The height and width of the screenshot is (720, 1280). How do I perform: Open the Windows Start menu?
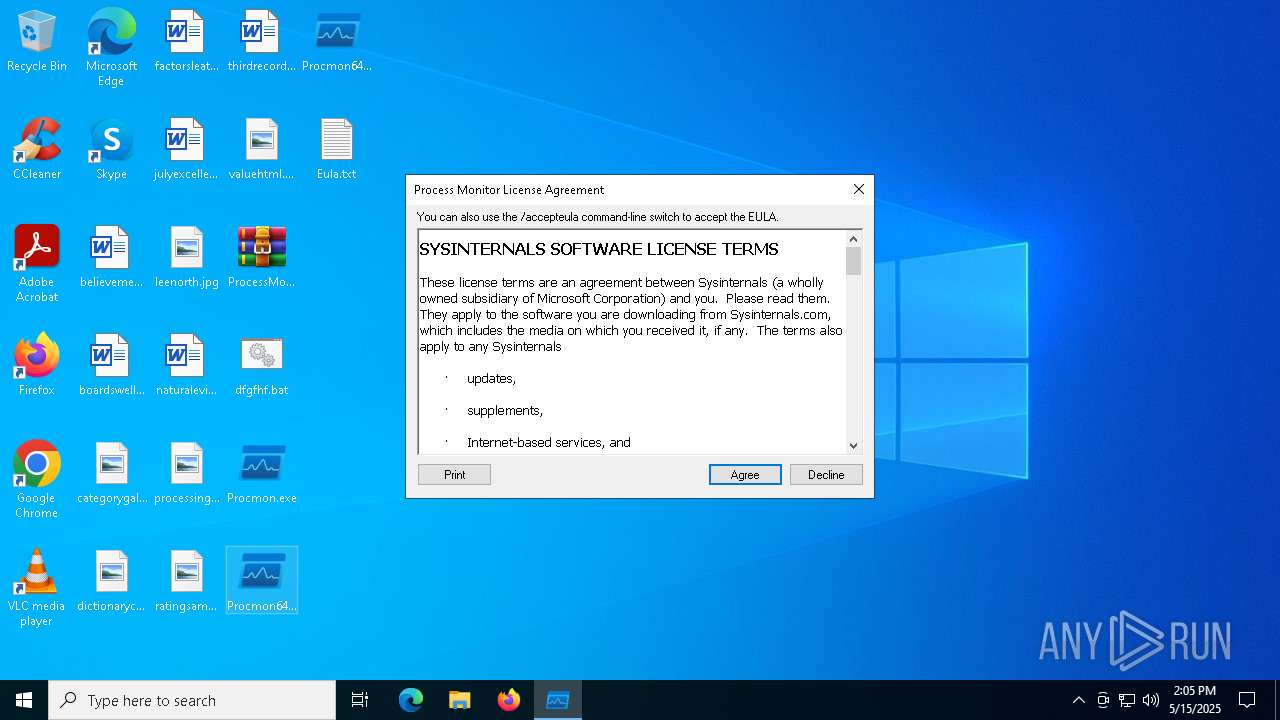(24, 700)
